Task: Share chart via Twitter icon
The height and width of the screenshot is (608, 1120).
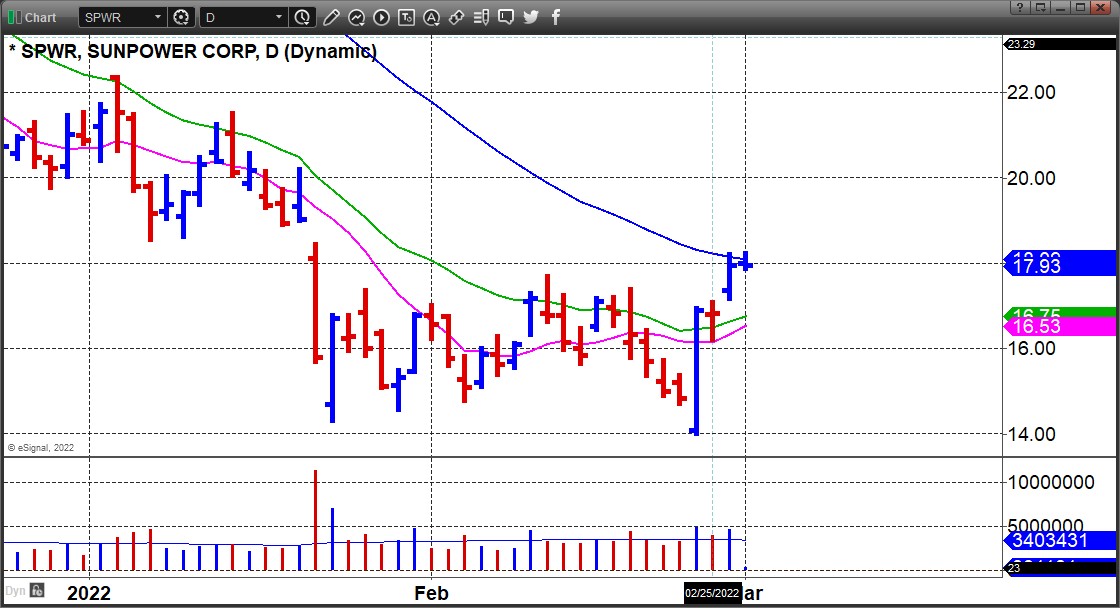Action: click(531, 17)
